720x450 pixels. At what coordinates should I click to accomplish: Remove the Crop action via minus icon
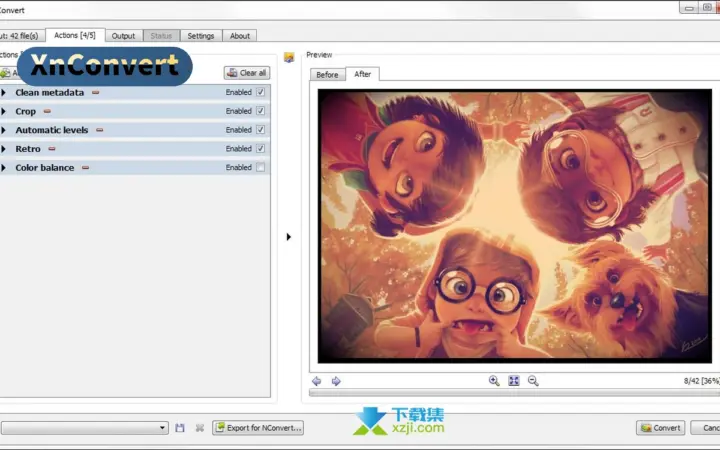(47, 111)
